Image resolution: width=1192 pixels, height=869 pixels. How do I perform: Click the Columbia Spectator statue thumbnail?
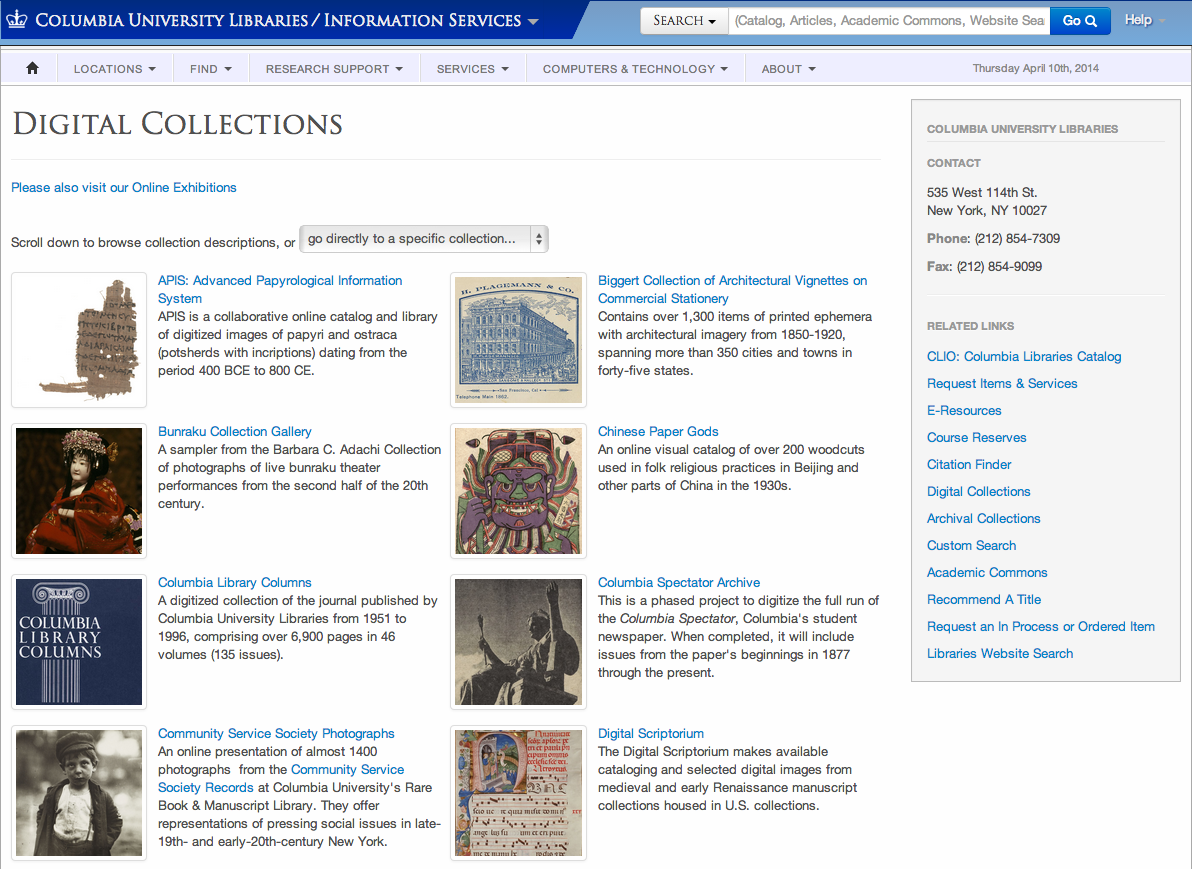pyautogui.click(x=518, y=642)
